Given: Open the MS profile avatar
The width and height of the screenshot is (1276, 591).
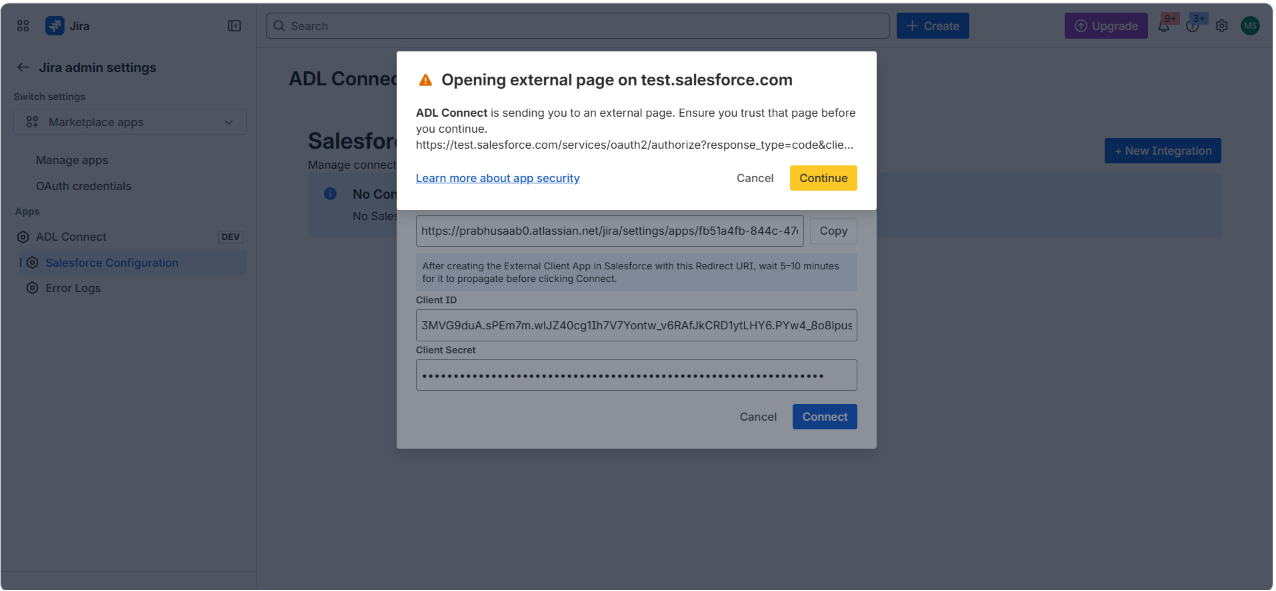Looking at the screenshot, I should click(x=1250, y=26).
